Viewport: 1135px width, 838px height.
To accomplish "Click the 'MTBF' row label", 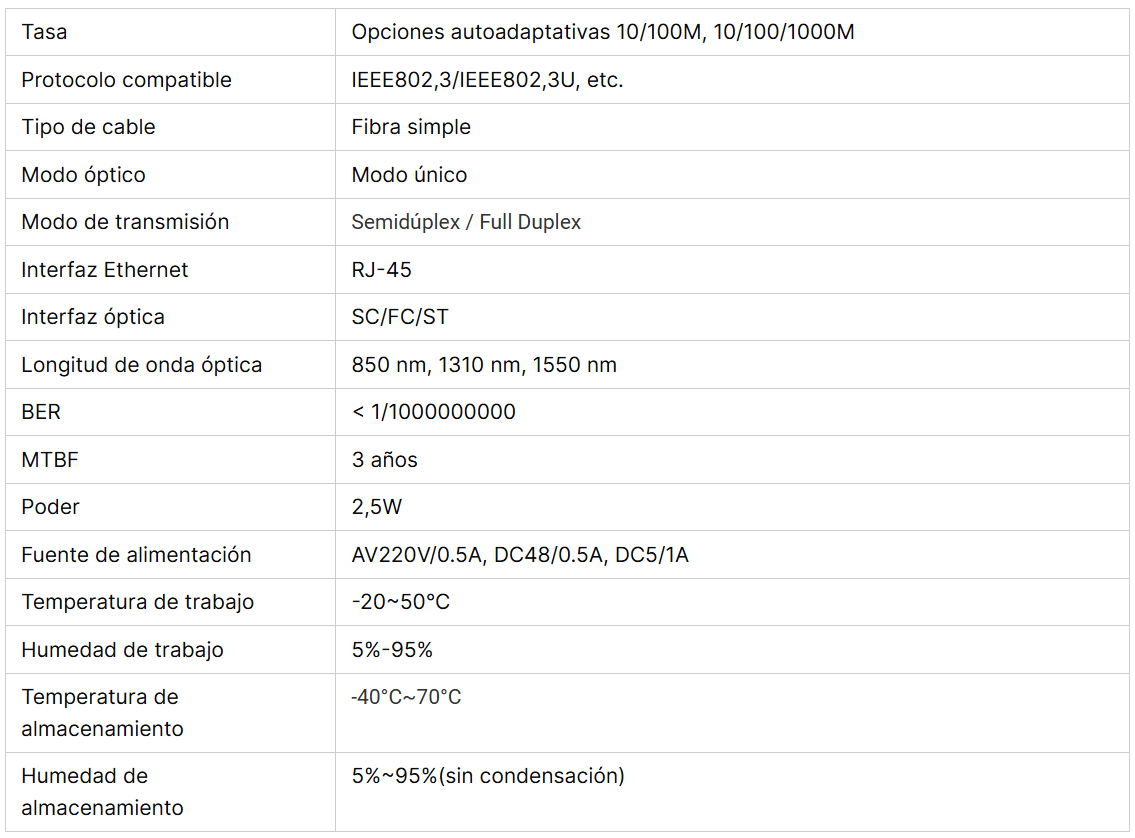I will point(49,460).
